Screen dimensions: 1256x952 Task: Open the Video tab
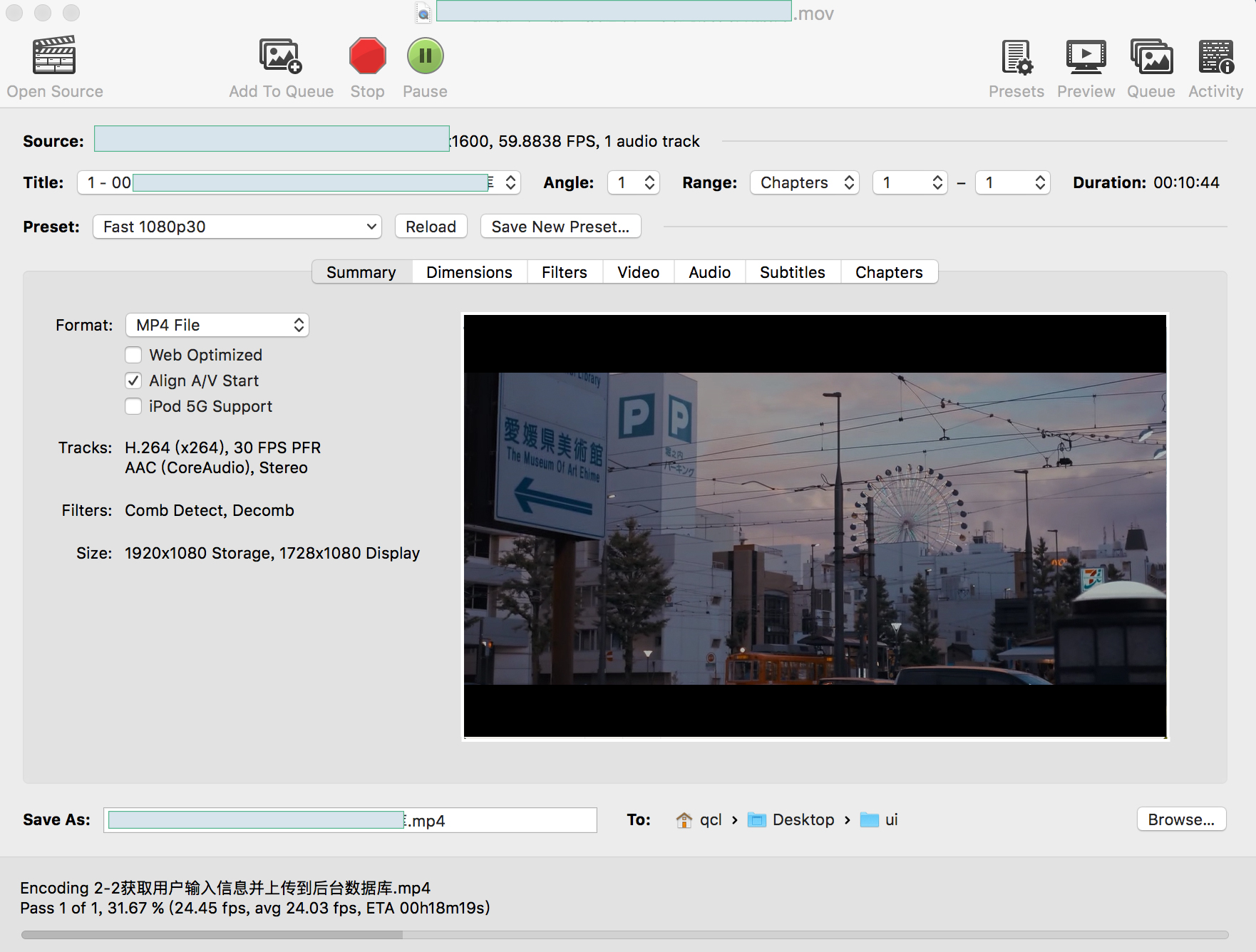point(639,272)
